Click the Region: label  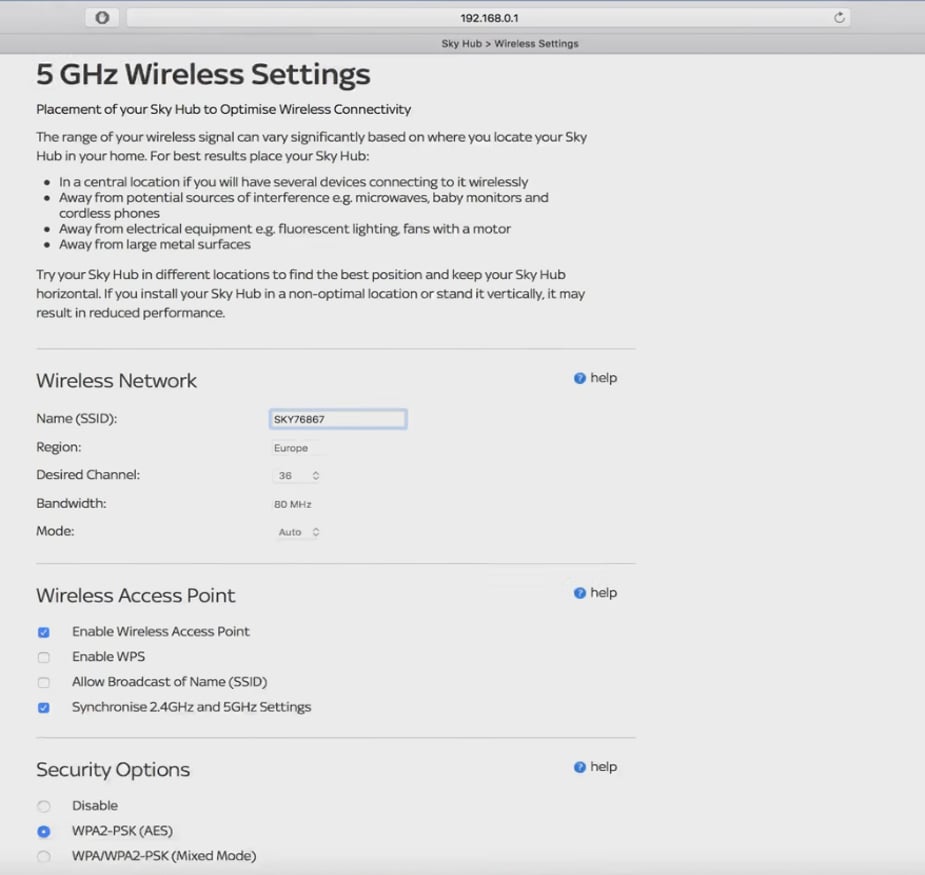pyautogui.click(x=58, y=447)
